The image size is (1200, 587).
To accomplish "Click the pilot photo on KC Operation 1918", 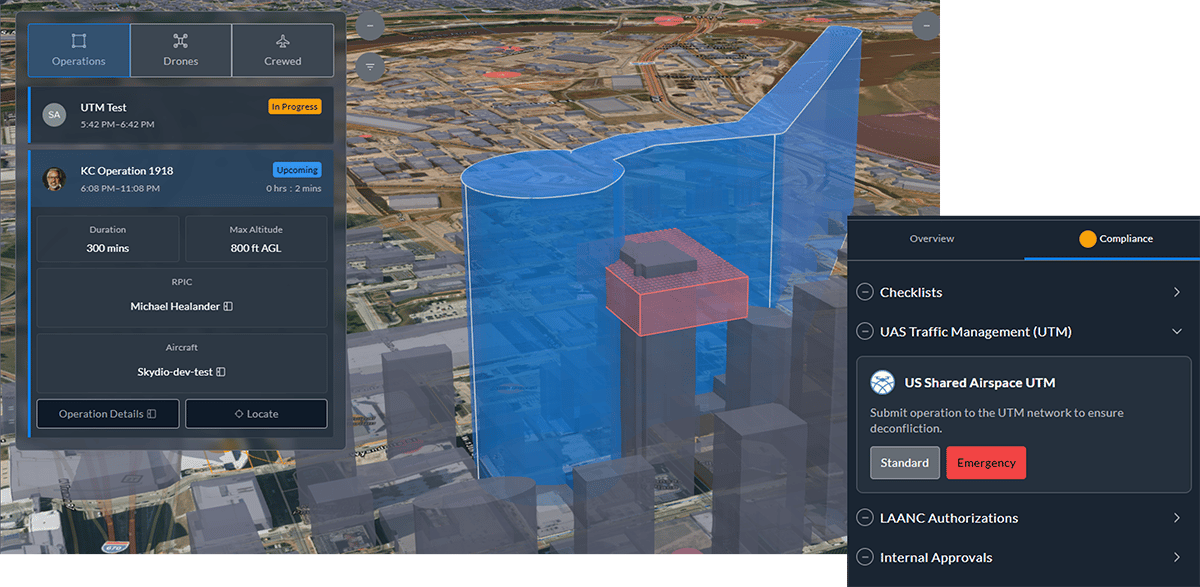I will [54, 179].
